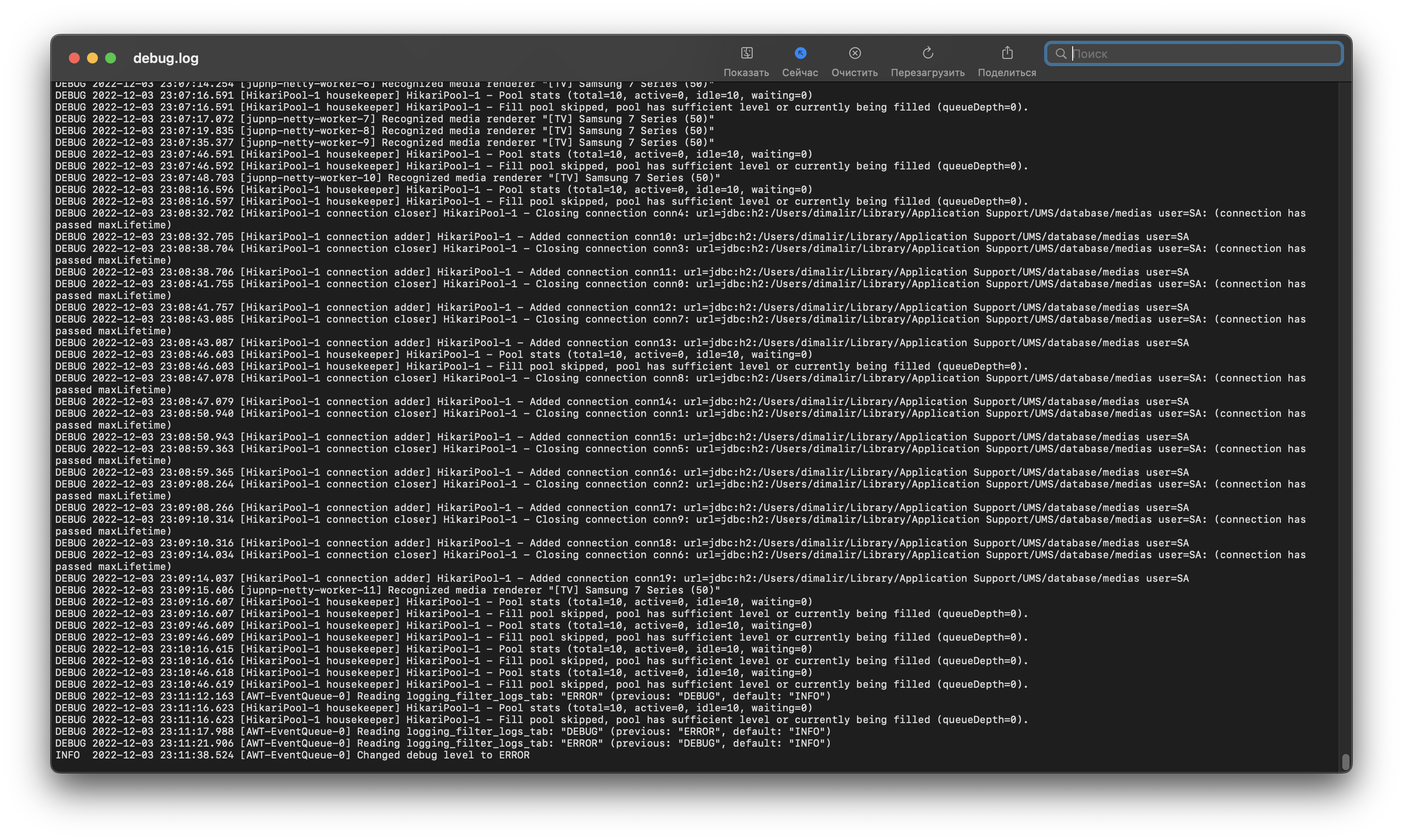Image resolution: width=1403 pixels, height=840 pixels.
Task: Click jupnp-netty-worker-9 log line
Action: [384, 143]
